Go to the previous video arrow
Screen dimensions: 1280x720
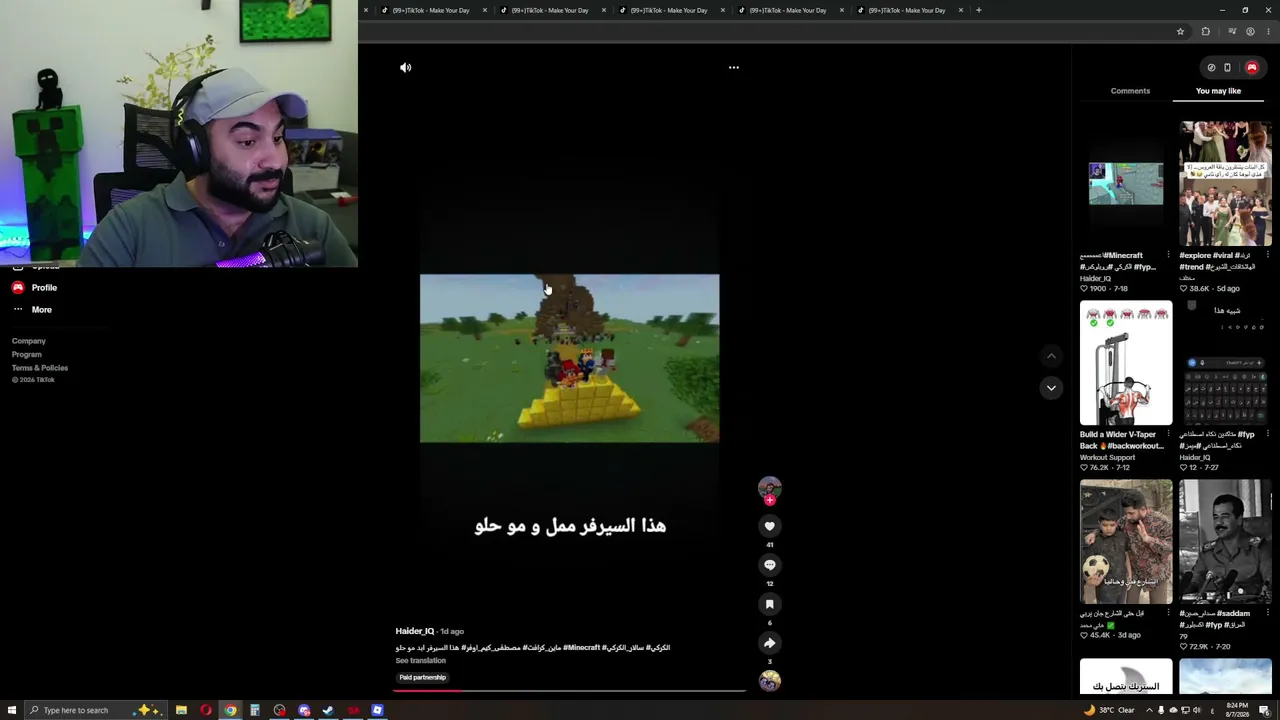(1051, 356)
